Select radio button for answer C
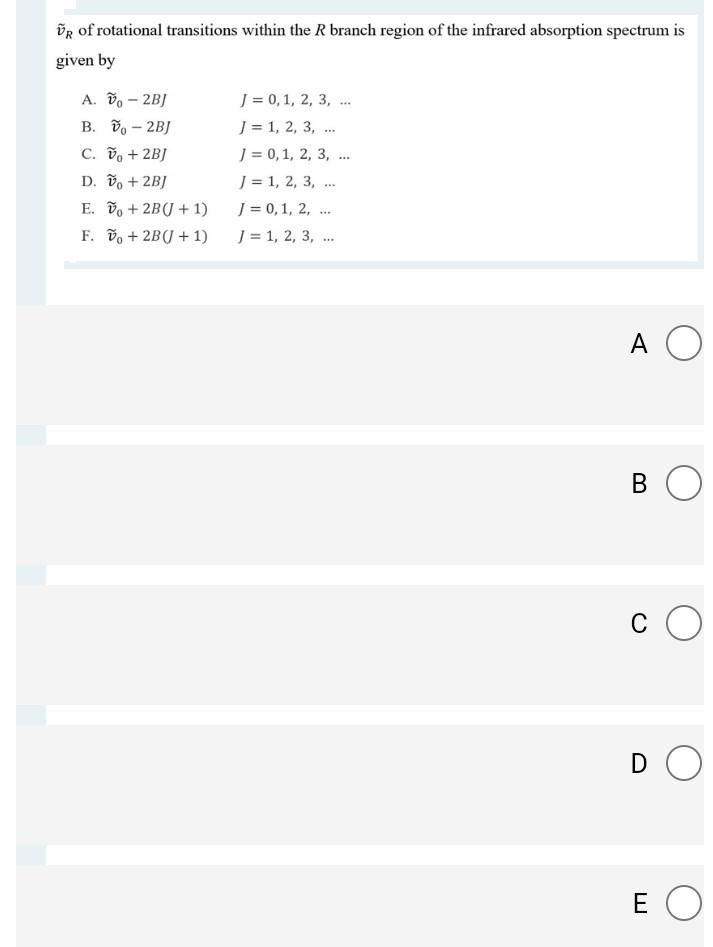Viewport: 713px width, 947px height. click(683, 624)
